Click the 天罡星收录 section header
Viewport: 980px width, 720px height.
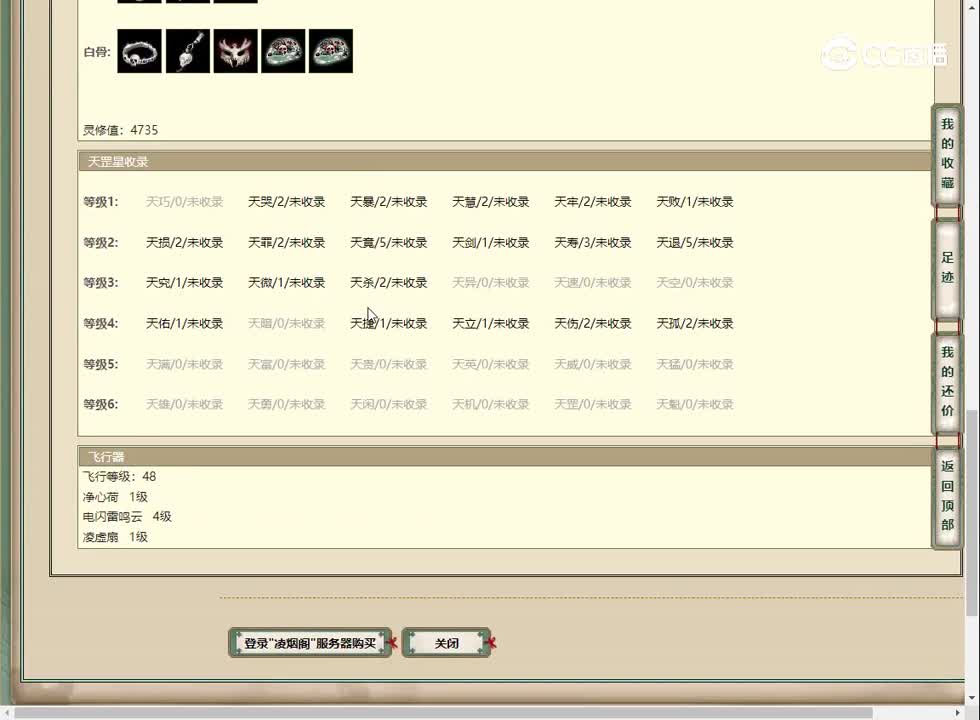coord(505,161)
